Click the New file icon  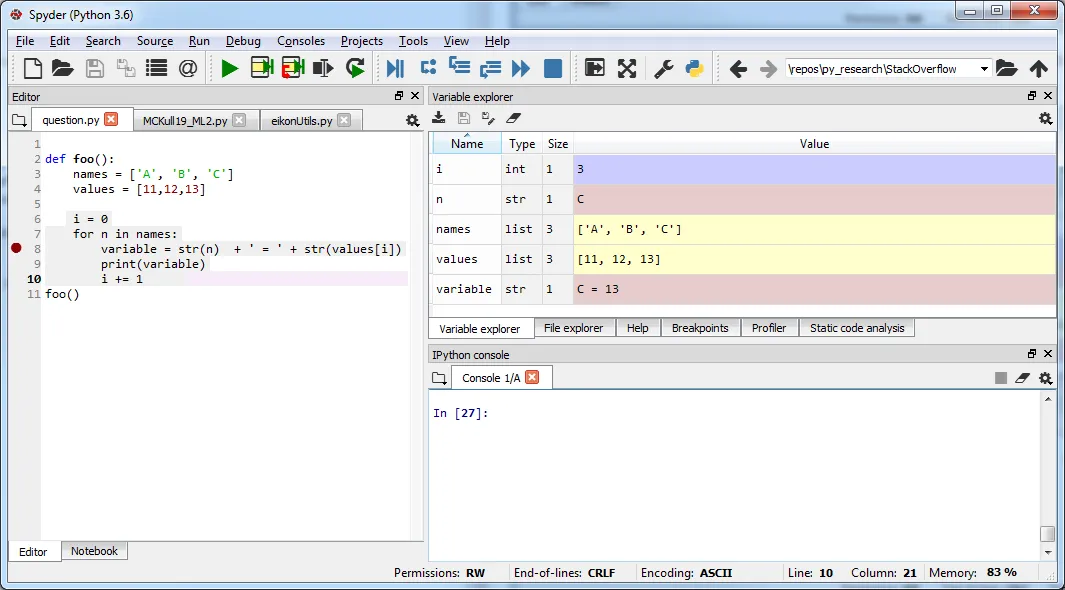(x=33, y=68)
